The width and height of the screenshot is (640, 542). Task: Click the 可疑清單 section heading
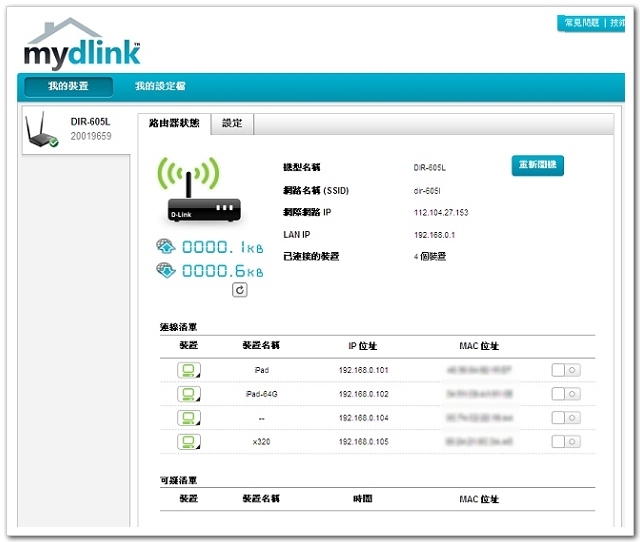[x=178, y=480]
